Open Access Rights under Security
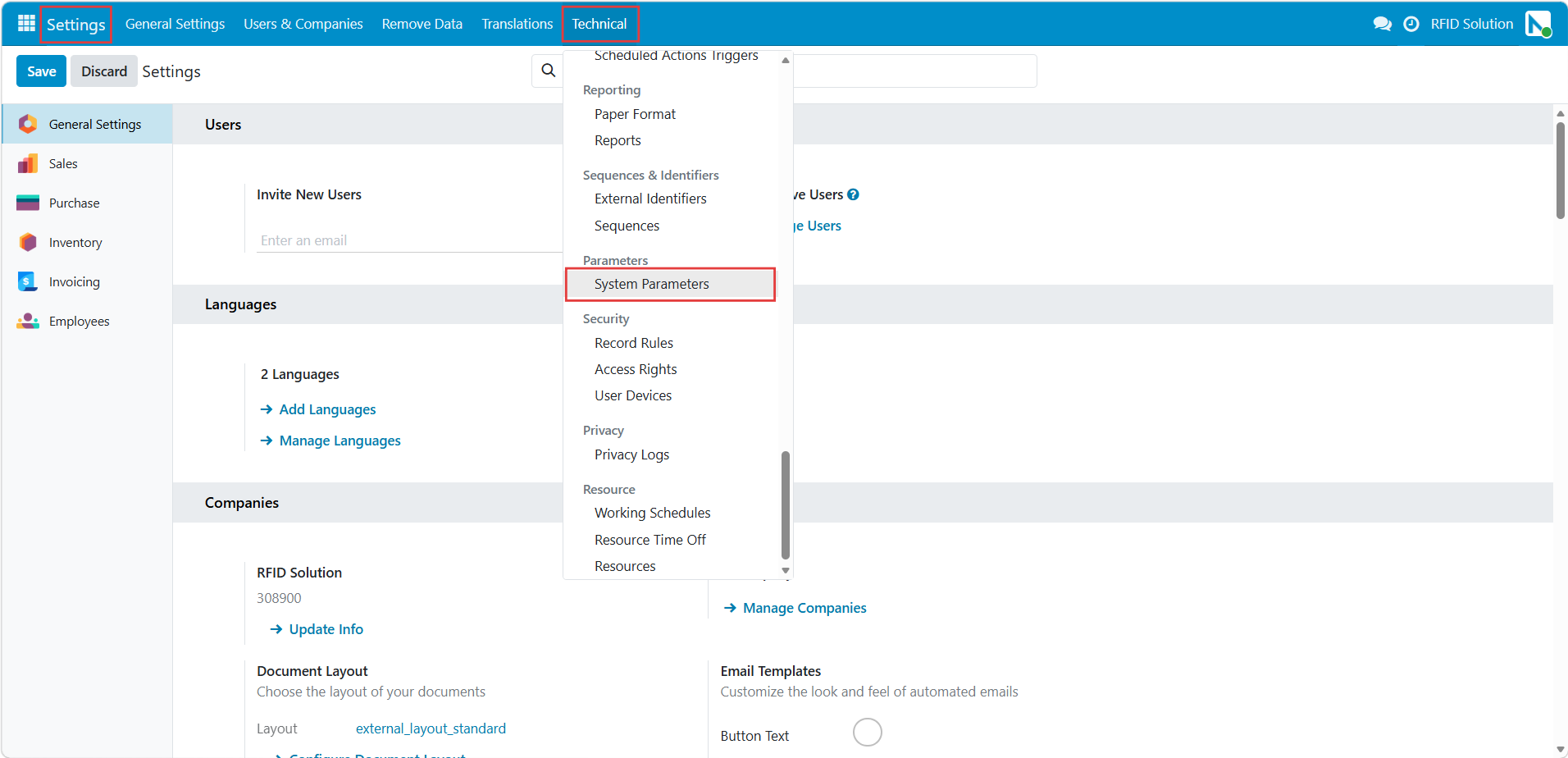This screenshot has height=758, width=1568. (636, 369)
